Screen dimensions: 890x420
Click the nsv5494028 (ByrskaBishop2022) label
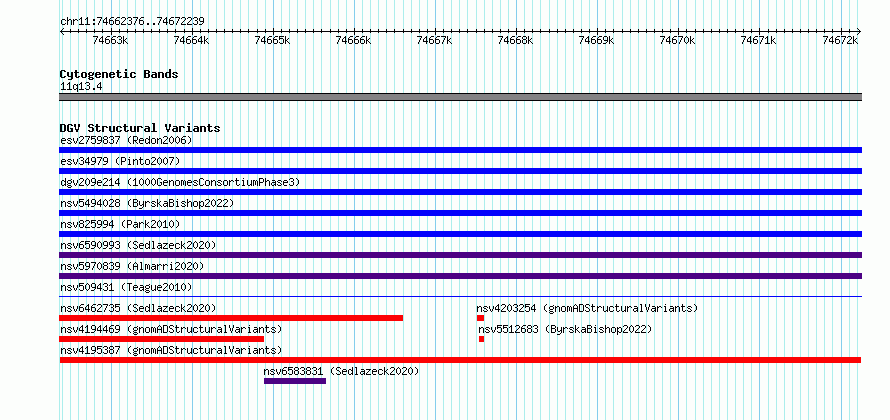[147, 203]
